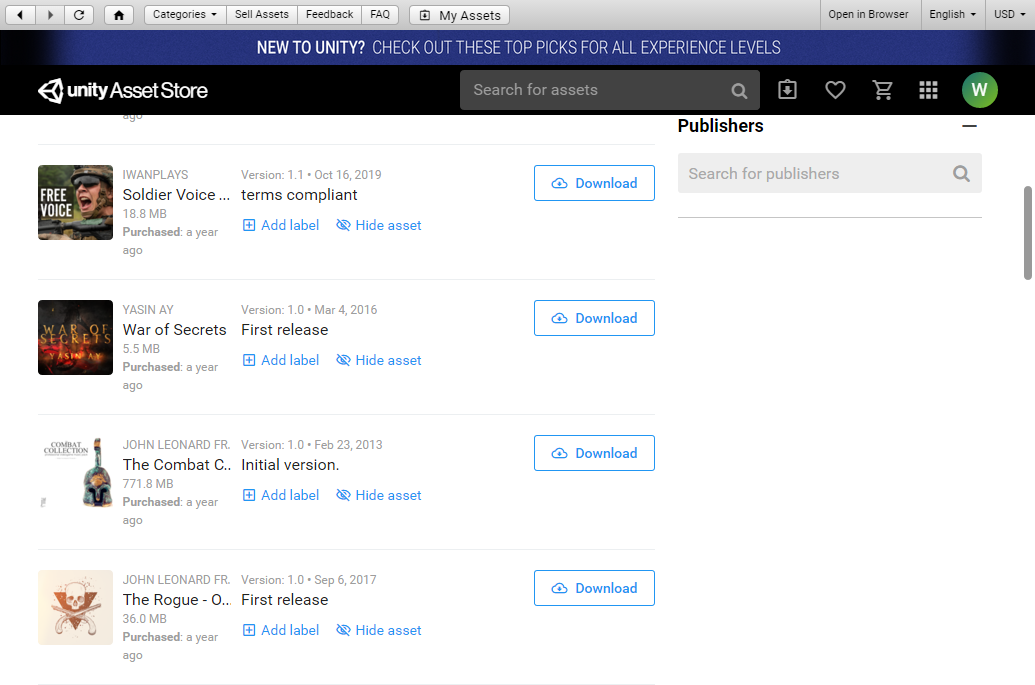Add label to The Rogue asset
This screenshot has width=1035, height=685.
click(x=281, y=630)
